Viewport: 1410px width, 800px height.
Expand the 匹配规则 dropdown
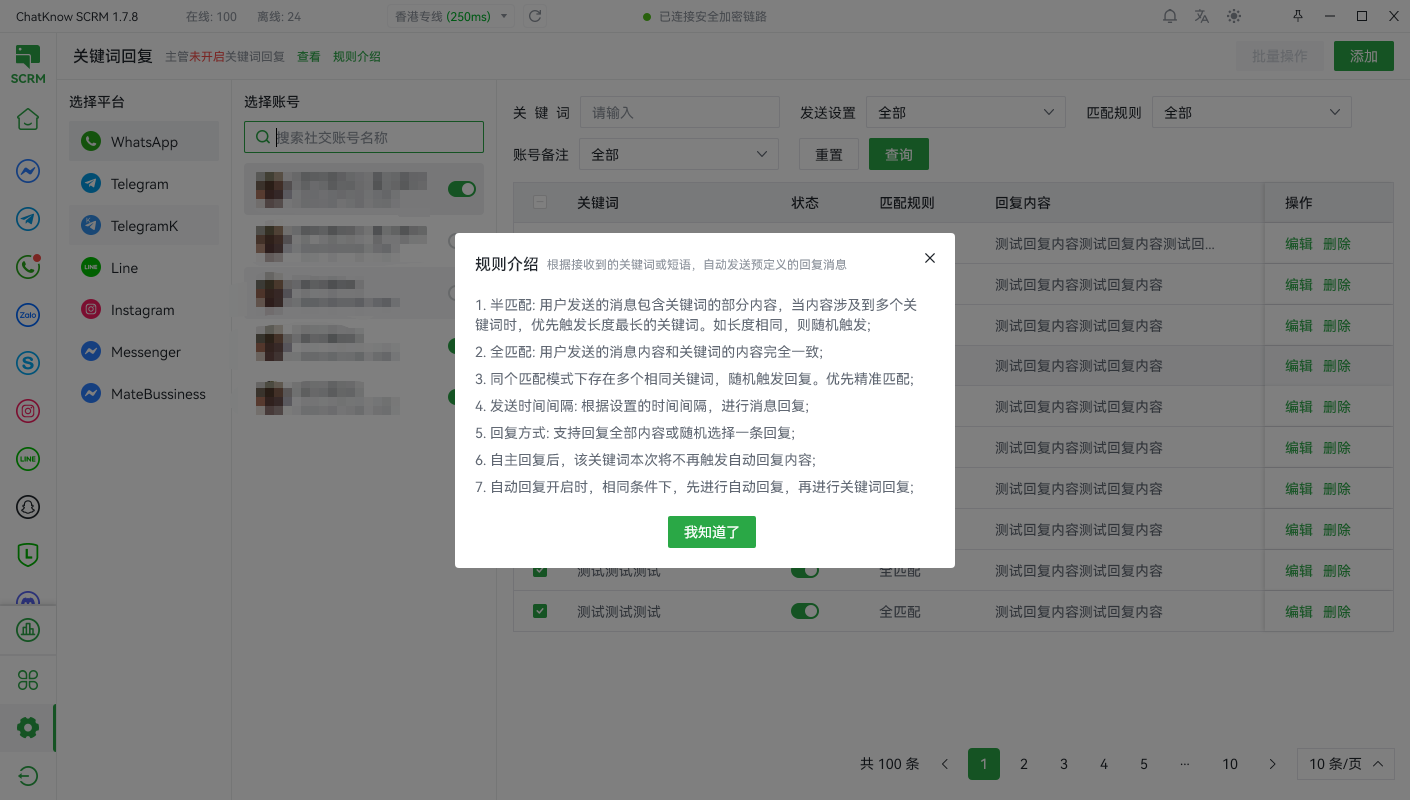(1251, 113)
